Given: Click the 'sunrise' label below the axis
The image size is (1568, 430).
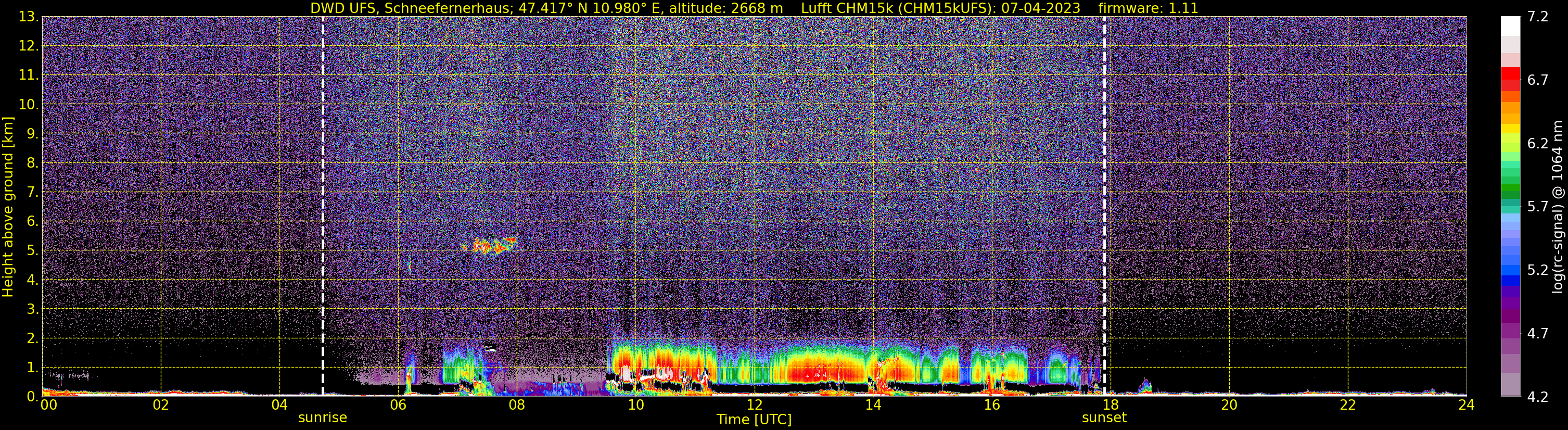Looking at the screenshot, I should 323,418.
